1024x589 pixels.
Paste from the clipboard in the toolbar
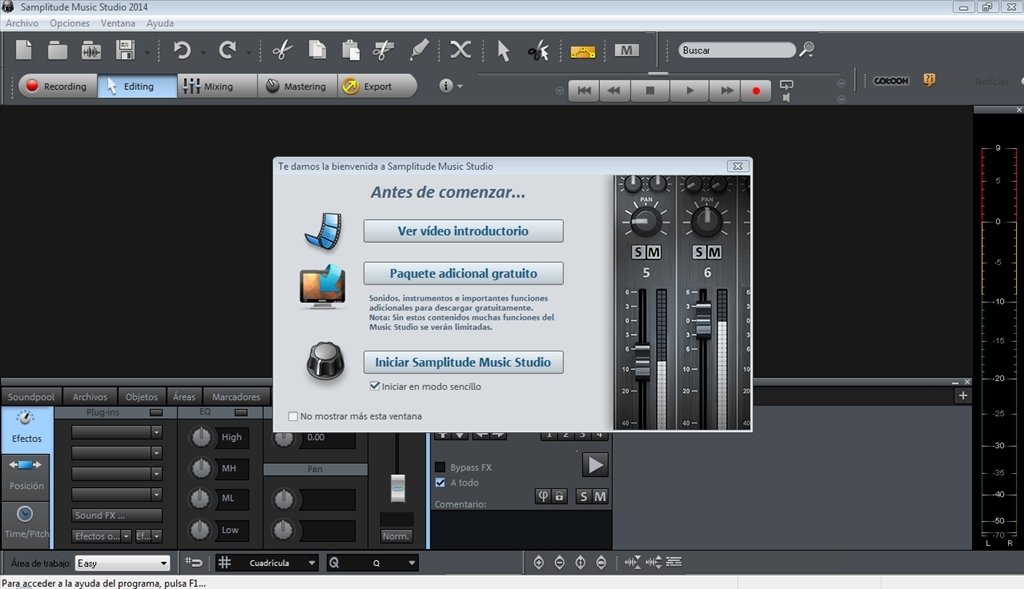coord(351,50)
